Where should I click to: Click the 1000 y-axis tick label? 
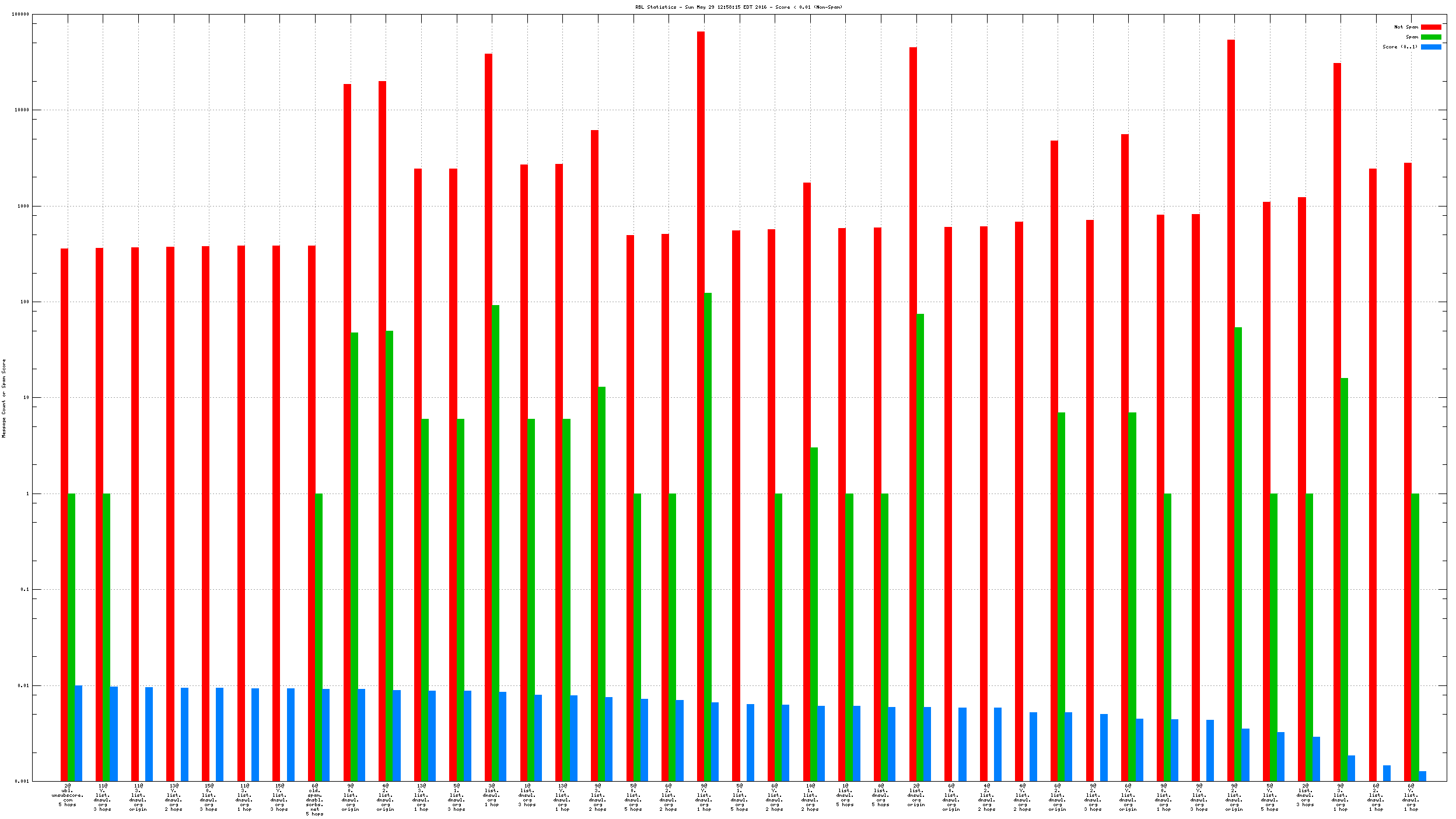(x=23, y=206)
